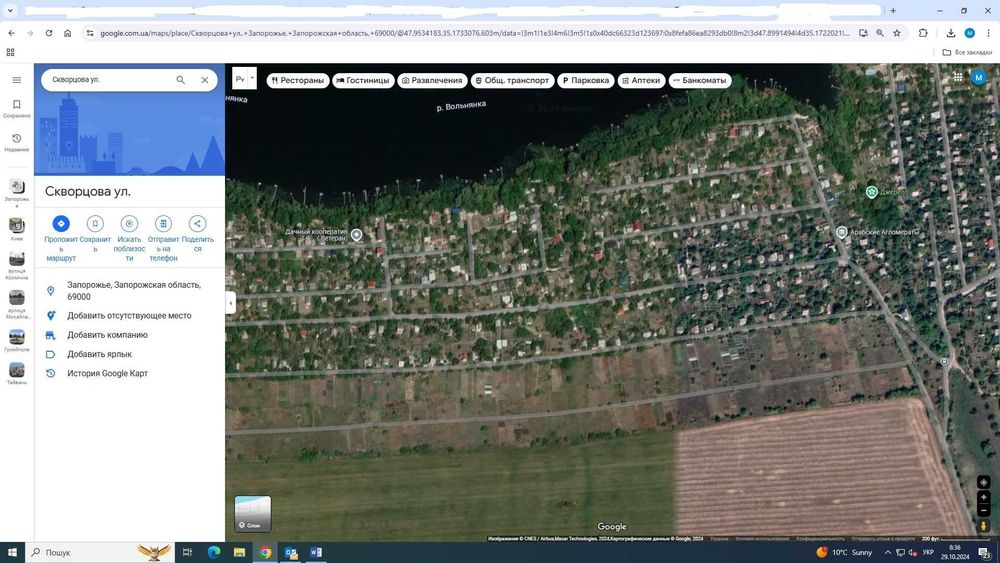Screen dimensions: 1000x563
Task: Open the Сохранено (Saved) sidebar item
Action: point(17,108)
